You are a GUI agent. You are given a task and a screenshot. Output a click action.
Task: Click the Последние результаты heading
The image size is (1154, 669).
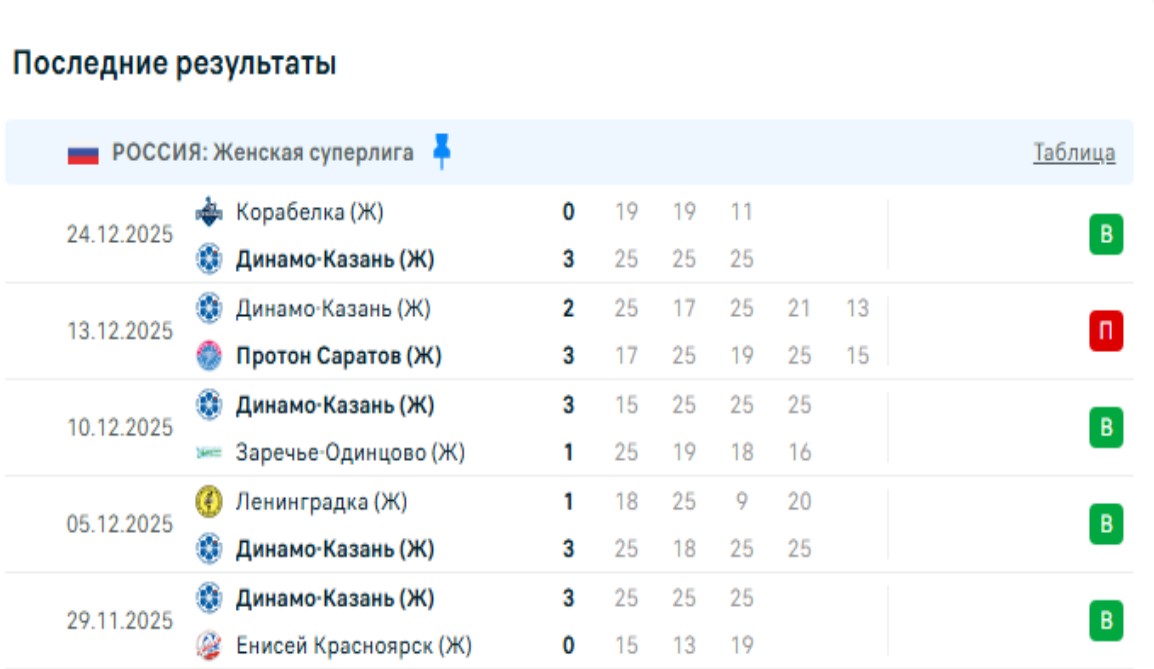coord(174,64)
